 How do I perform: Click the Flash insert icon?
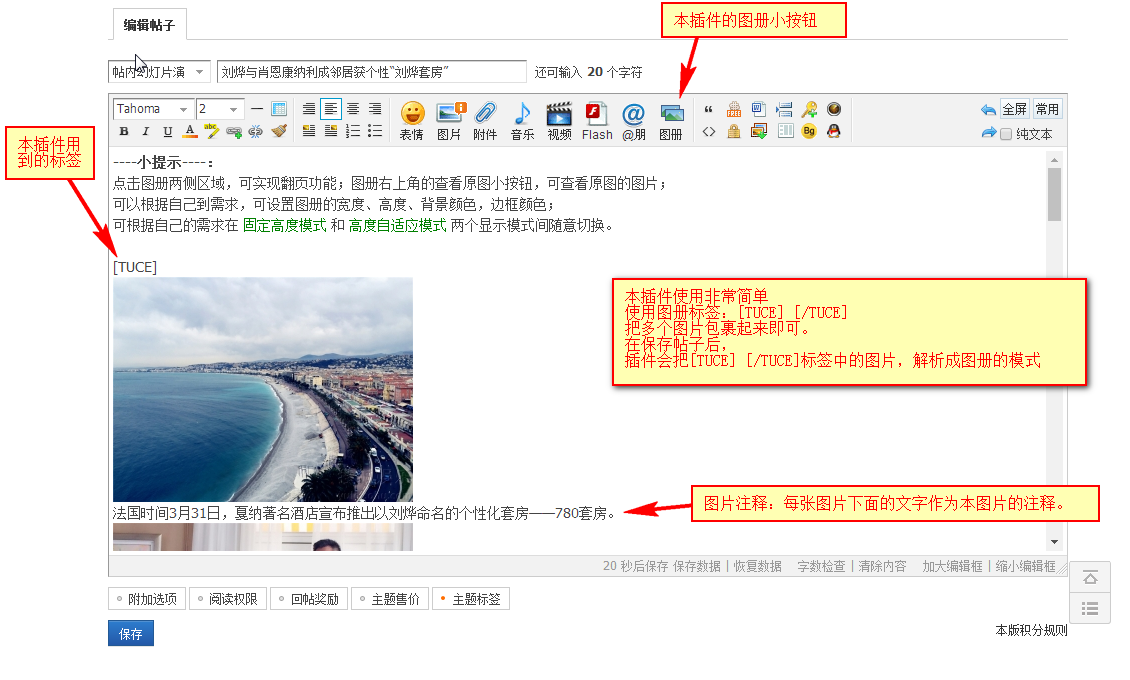[x=597, y=120]
